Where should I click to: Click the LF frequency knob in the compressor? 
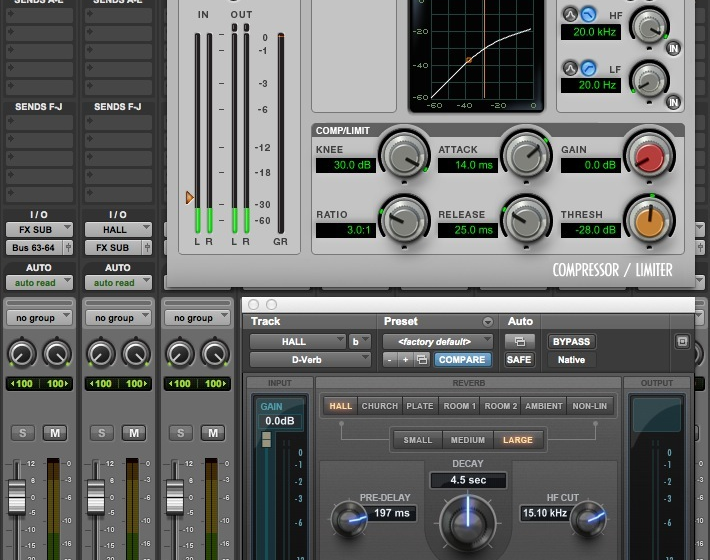coord(649,80)
